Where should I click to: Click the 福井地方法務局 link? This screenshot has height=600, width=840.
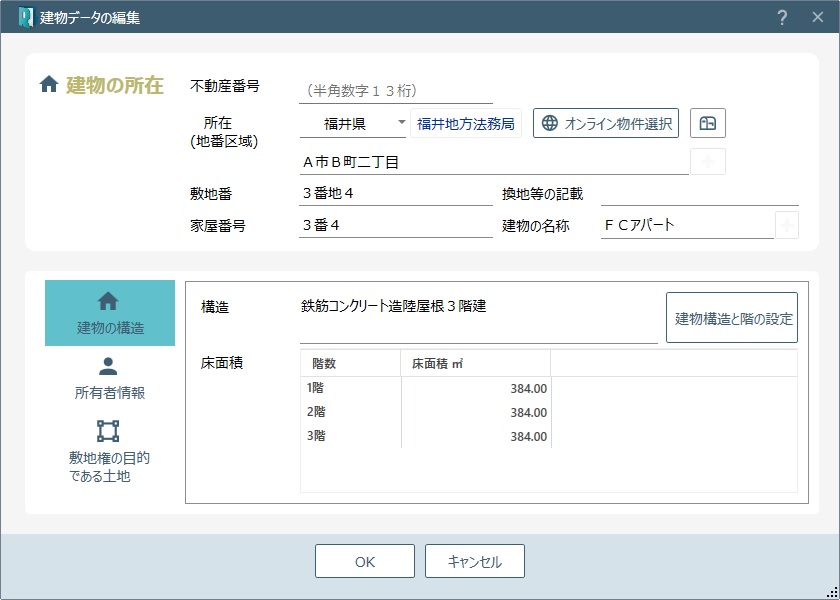click(466, 124)
